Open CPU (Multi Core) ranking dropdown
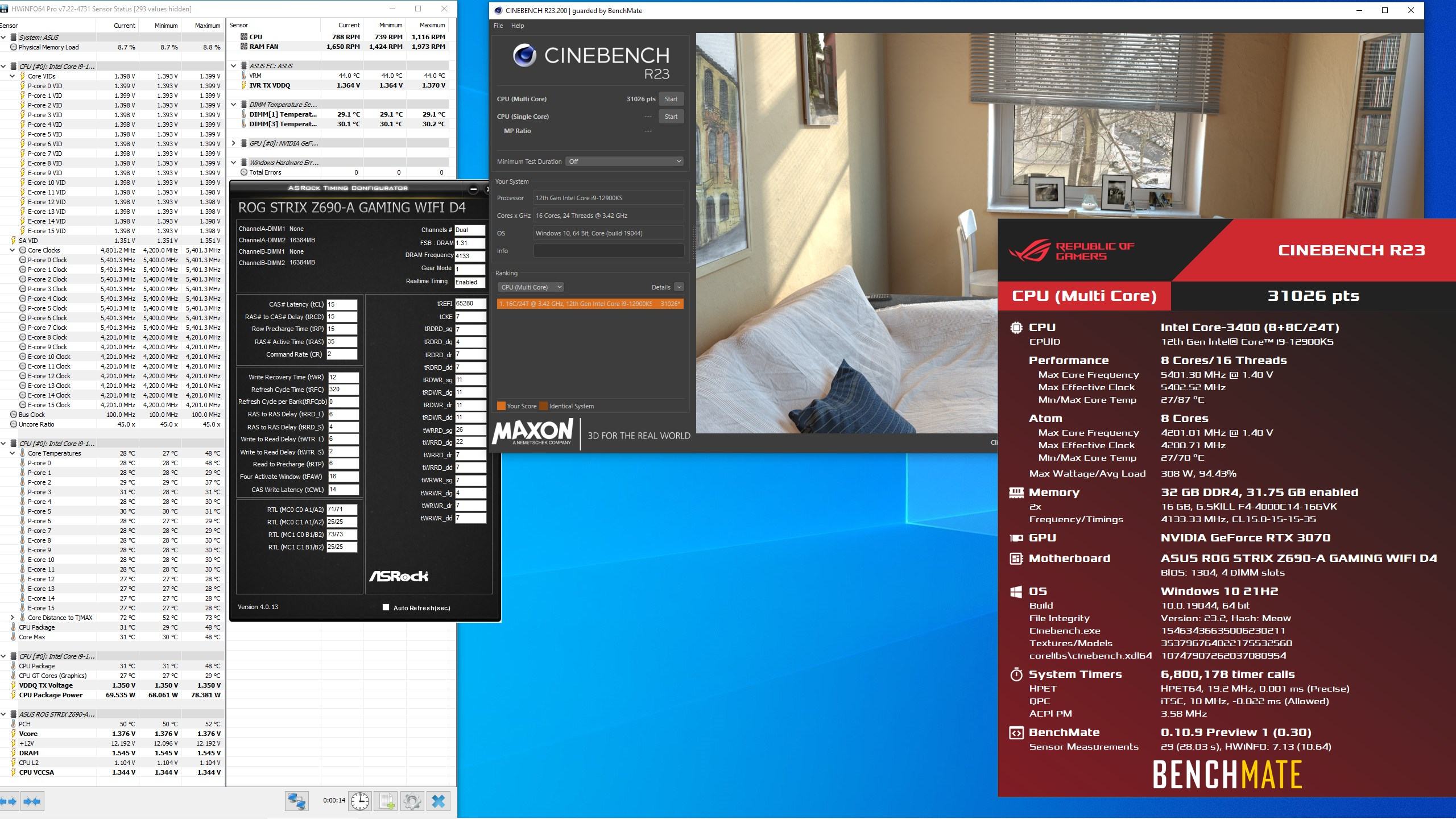Image resolution: width=1456 pixels, height=819 pixels. [x=531, y=287]
